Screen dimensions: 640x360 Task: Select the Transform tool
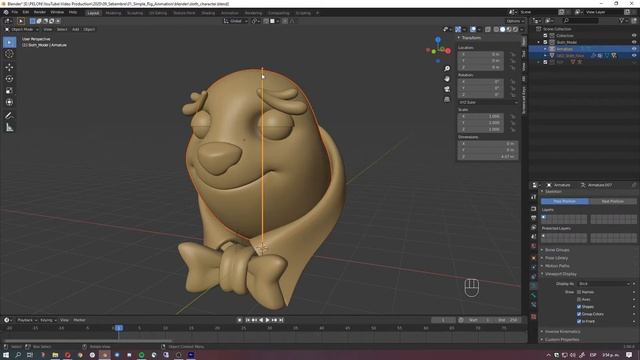point(9,102)
